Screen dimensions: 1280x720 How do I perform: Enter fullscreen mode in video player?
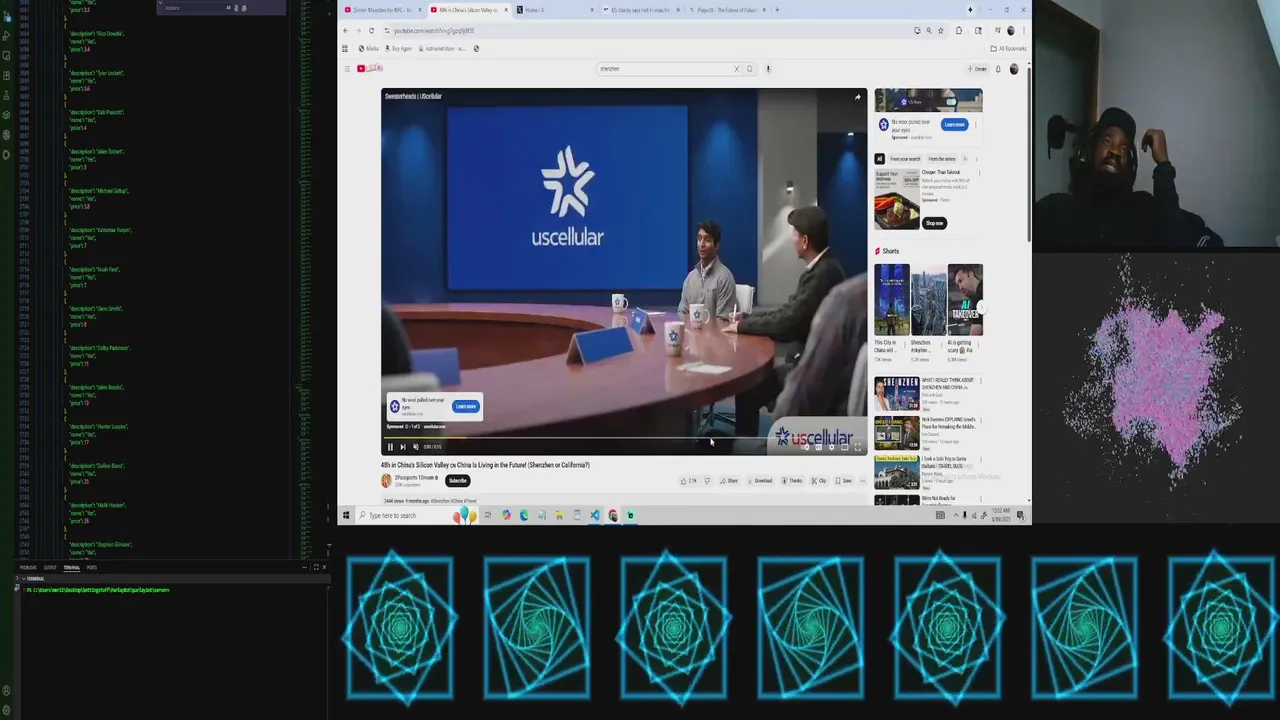857,447
